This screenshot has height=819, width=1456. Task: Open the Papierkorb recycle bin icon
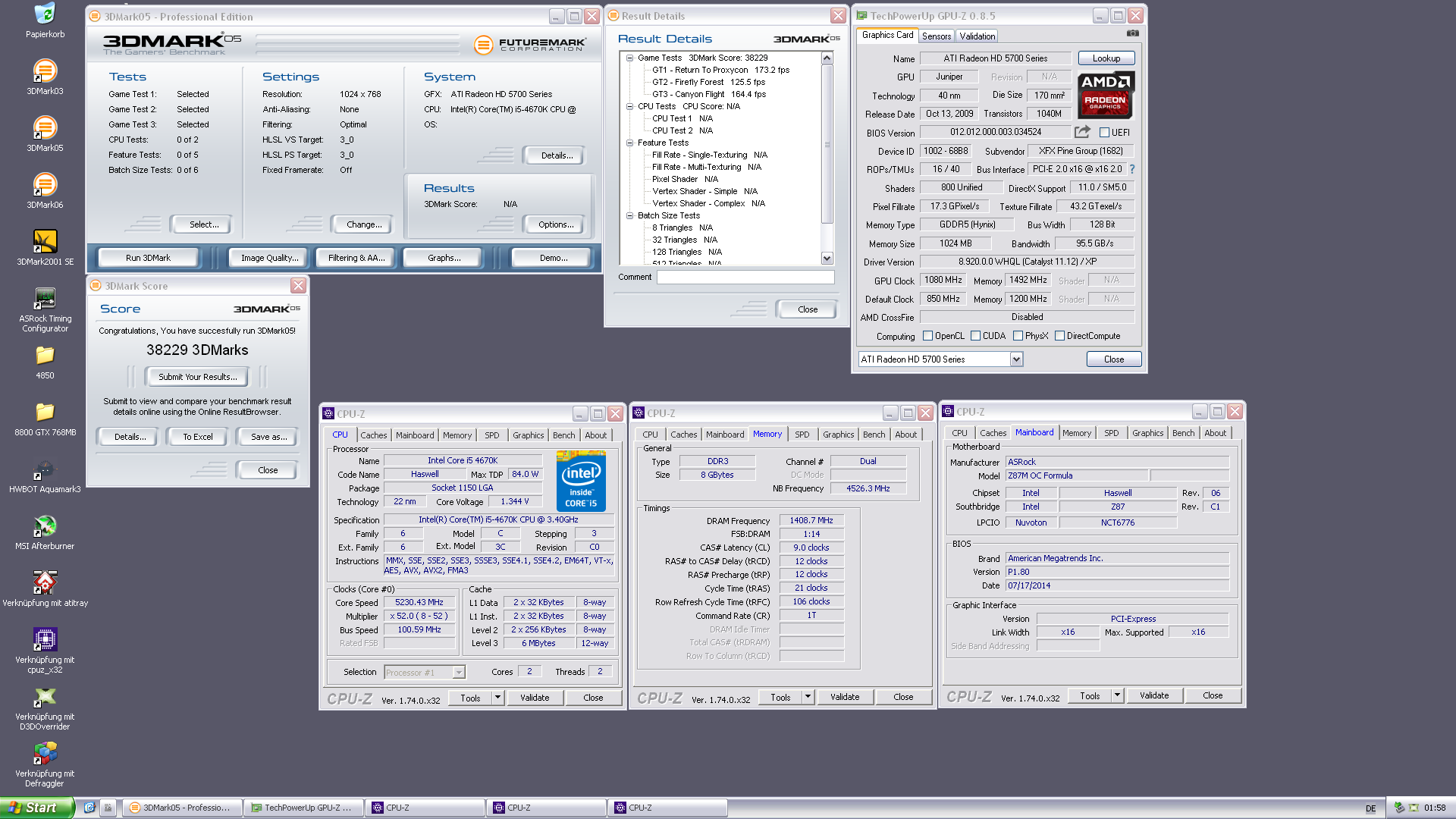click(x=45, y=20)
